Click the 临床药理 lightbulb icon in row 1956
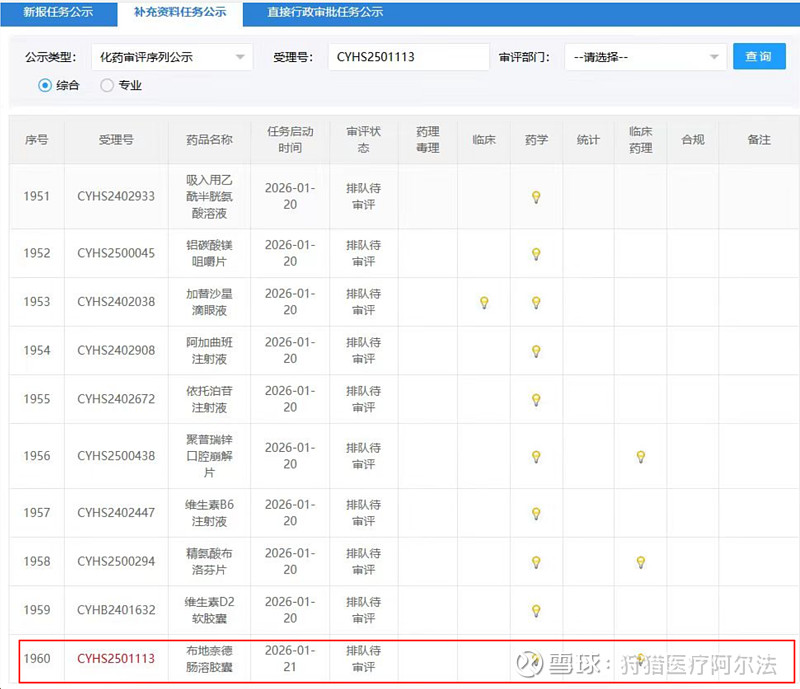This screenshot has height=689, width=800. [641, 457]
